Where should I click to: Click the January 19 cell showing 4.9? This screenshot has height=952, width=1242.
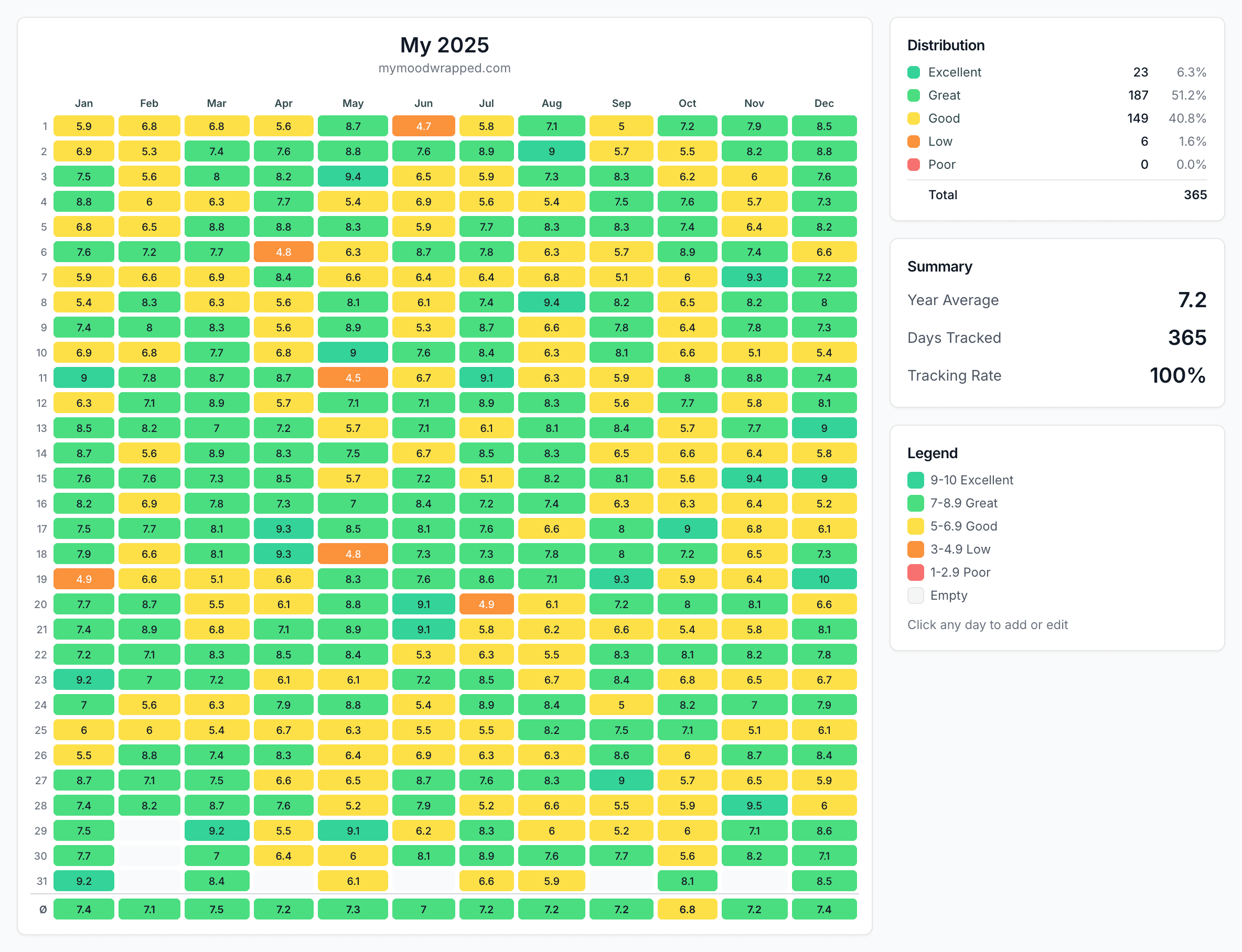[x=84, y=579]
